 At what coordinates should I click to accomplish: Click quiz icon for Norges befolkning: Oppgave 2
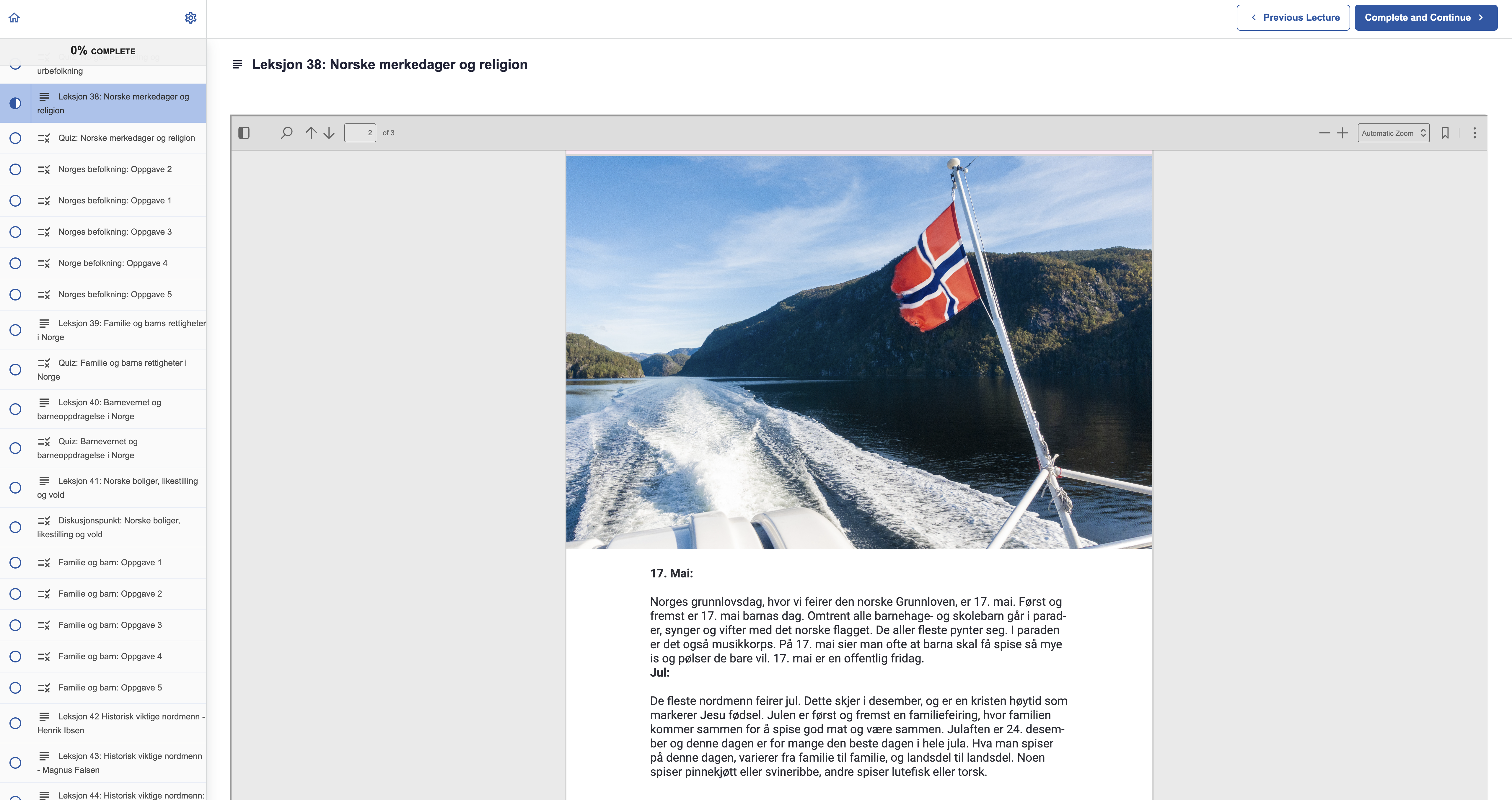[x=44, y=170]
